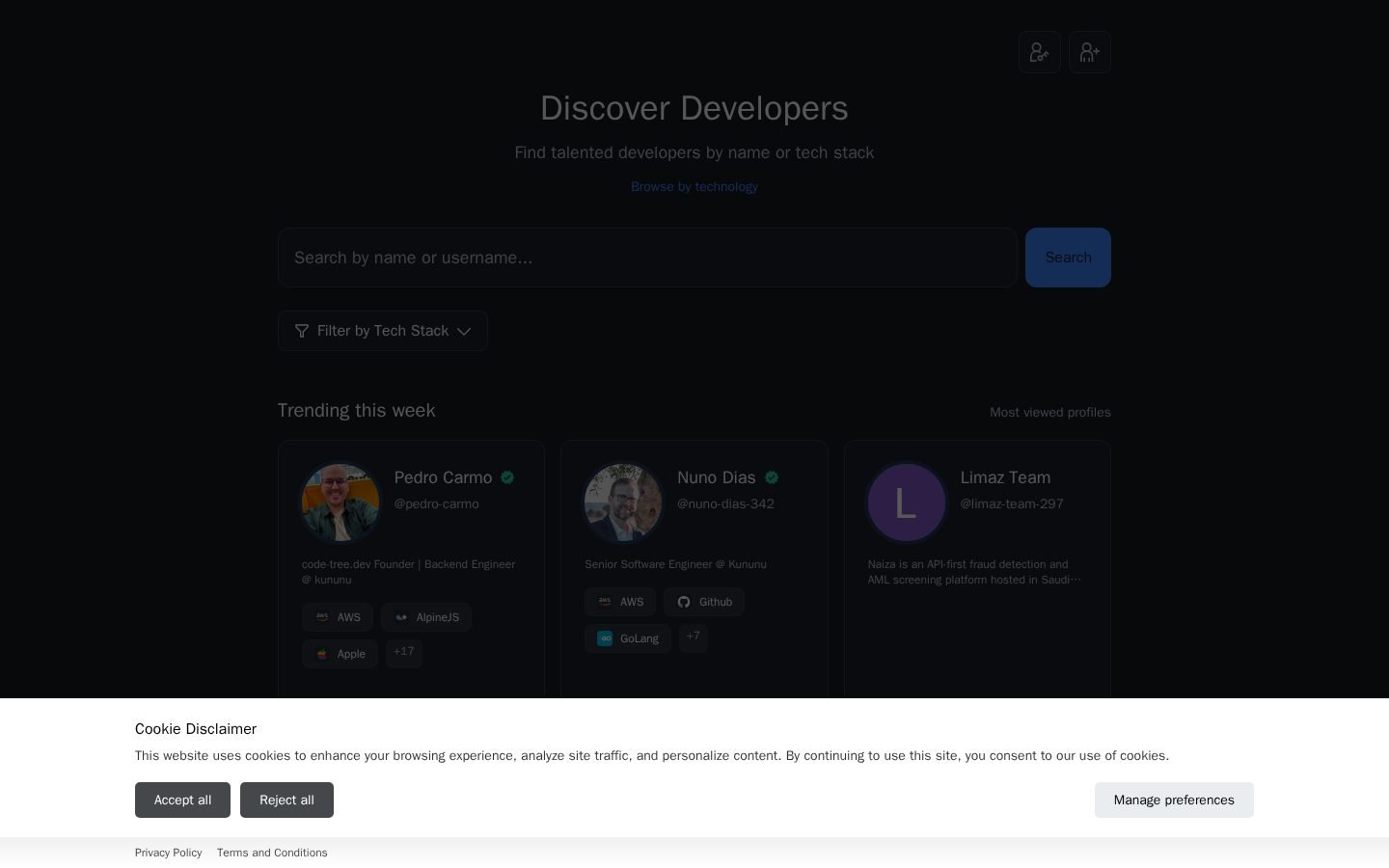Open the Browse by technology link
This screenshot has height=868, width=1389.
pyautogui.click(x=694, y=187)
